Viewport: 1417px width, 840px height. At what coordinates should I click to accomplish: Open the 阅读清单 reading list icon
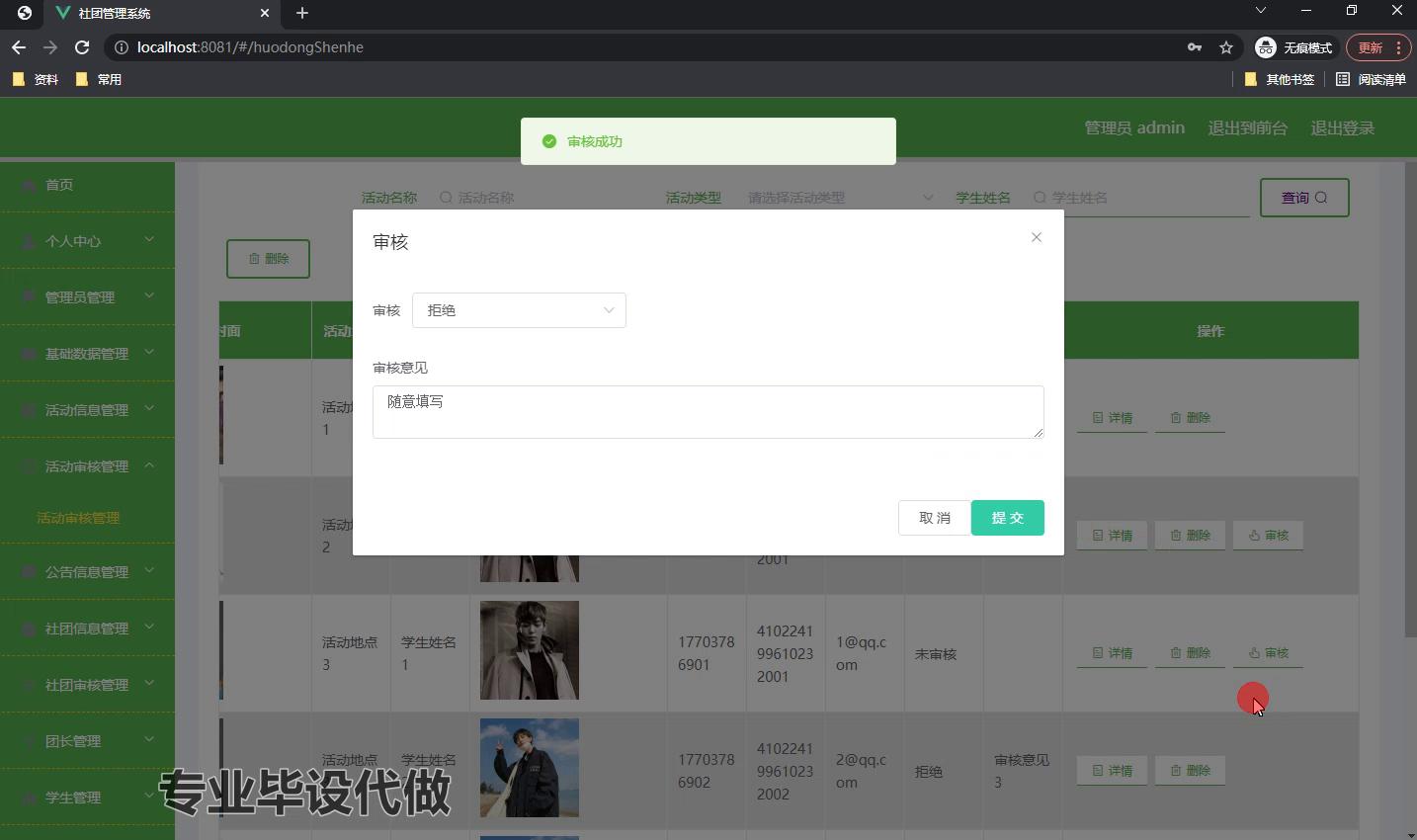(x=1345, y=79)
